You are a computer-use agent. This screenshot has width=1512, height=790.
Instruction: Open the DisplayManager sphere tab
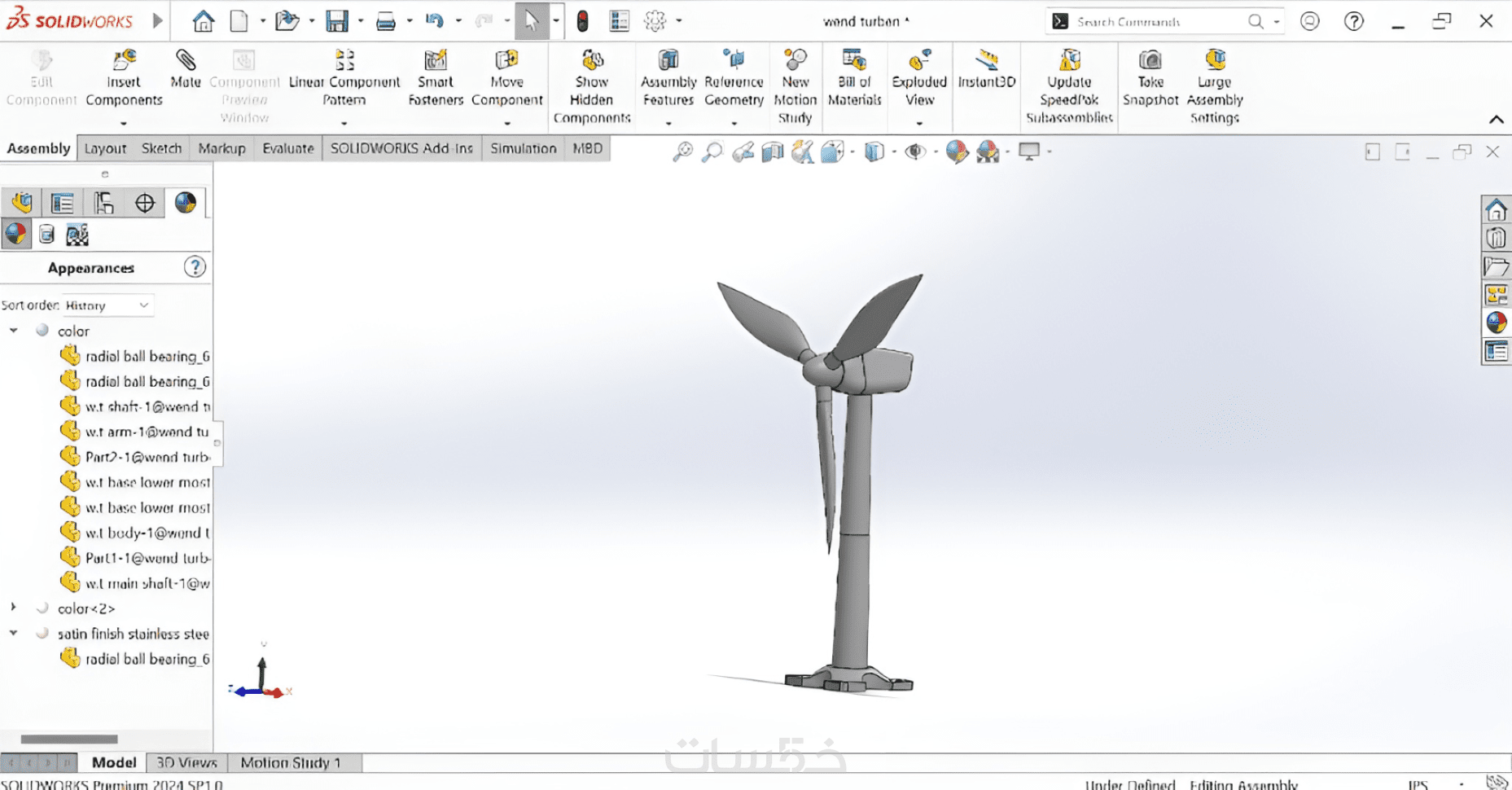pos(186,203)
